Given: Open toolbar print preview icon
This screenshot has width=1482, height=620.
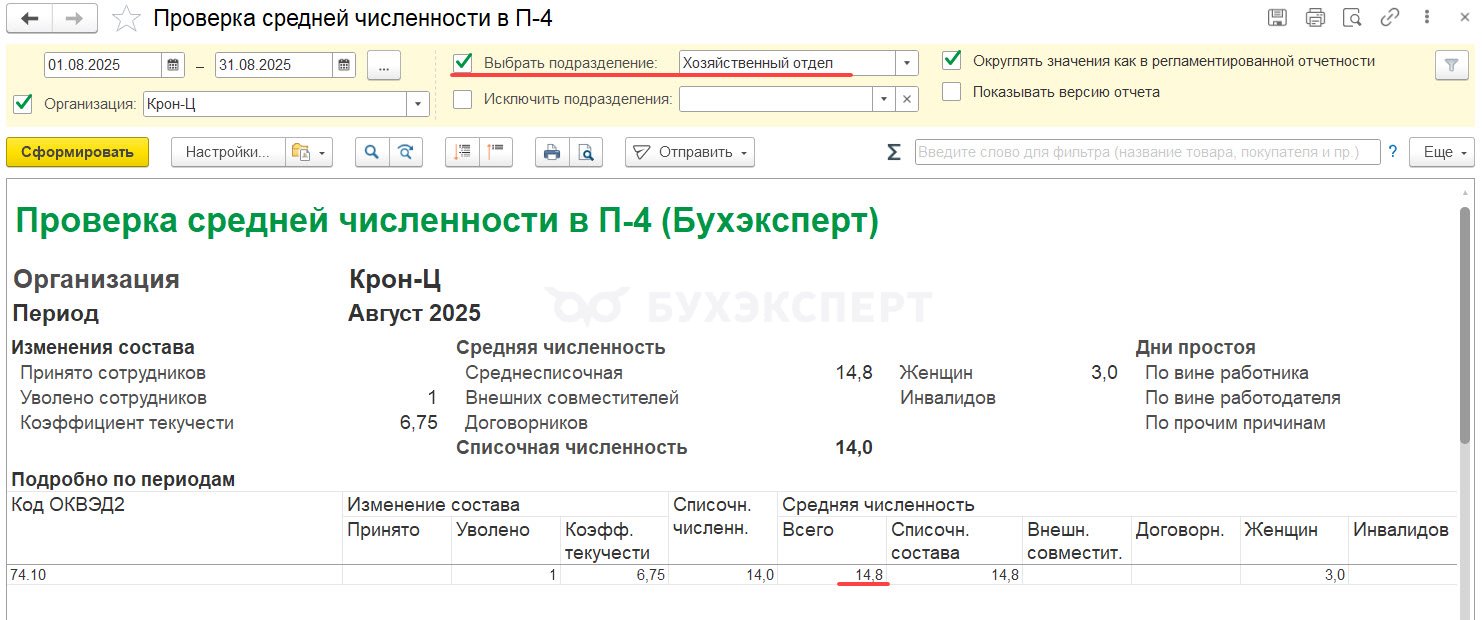Looking at the screenshot, I should 586,152.
